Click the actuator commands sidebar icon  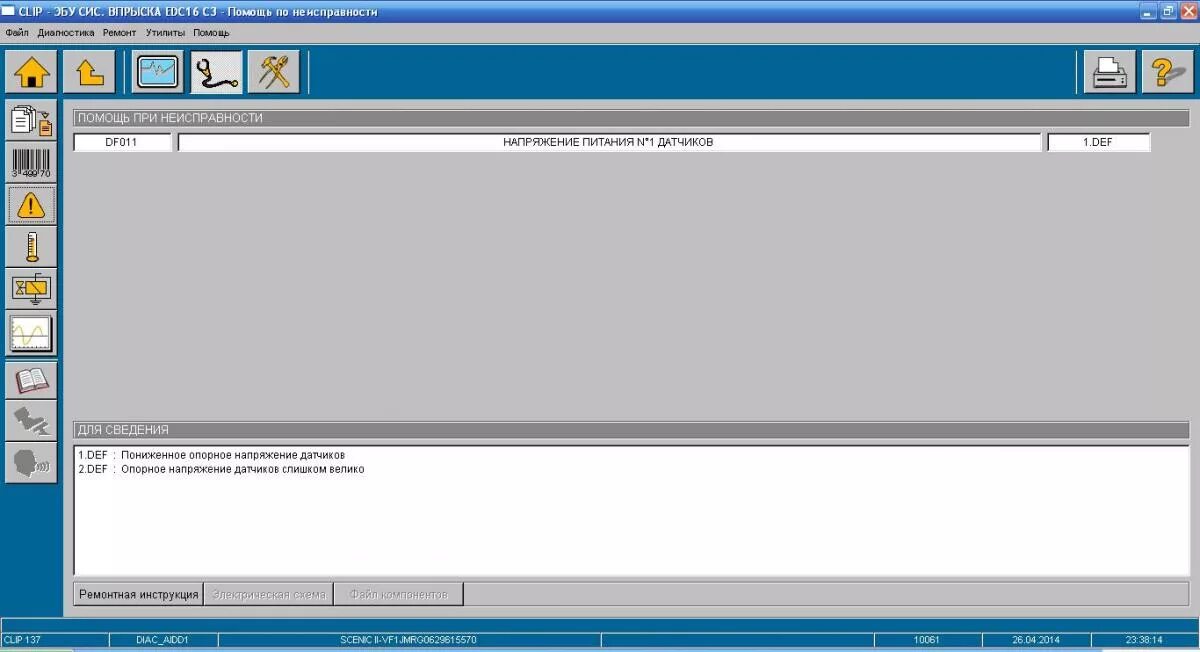[31, 288]
